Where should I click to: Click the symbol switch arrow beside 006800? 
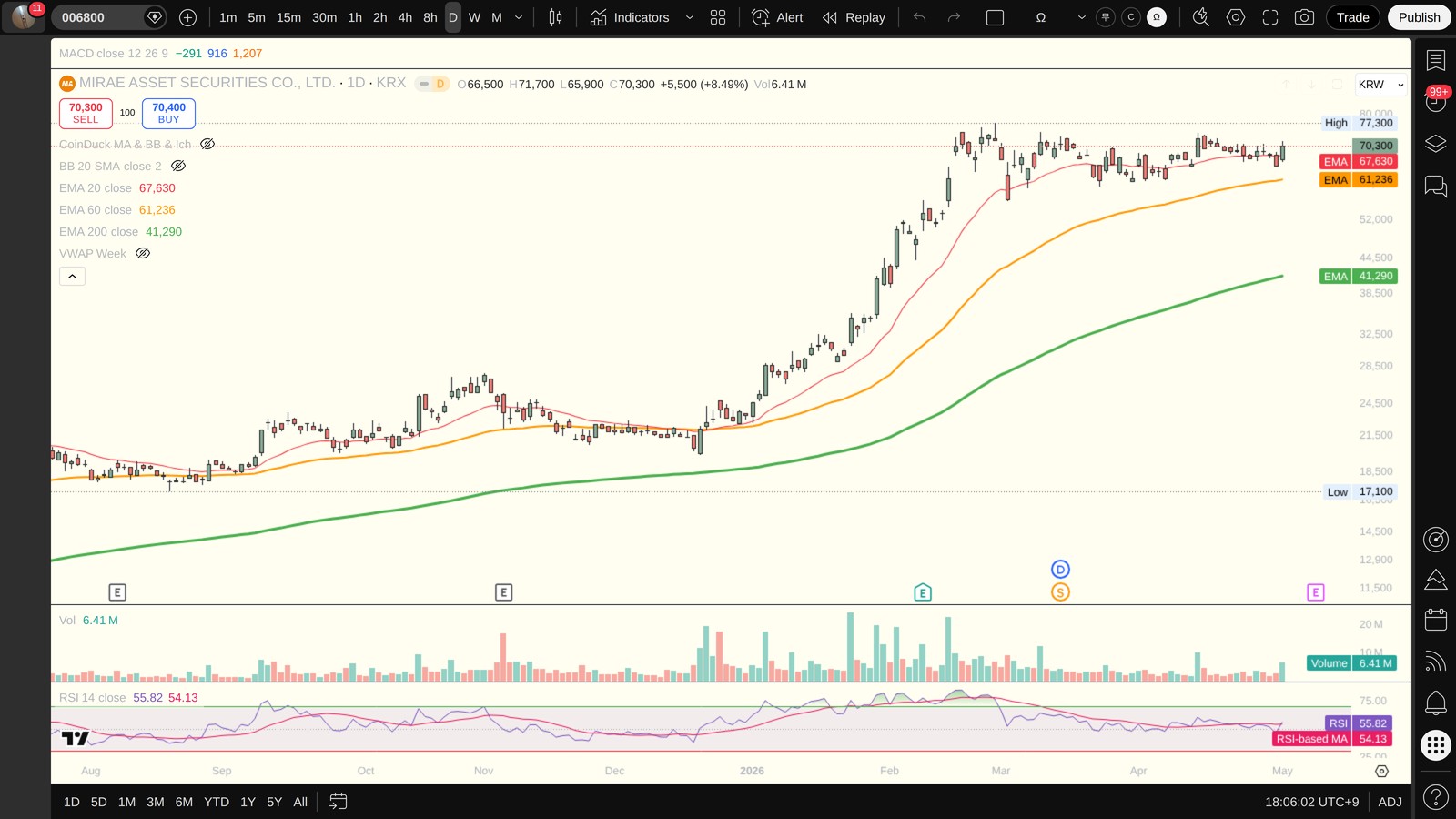pos(155,17)
